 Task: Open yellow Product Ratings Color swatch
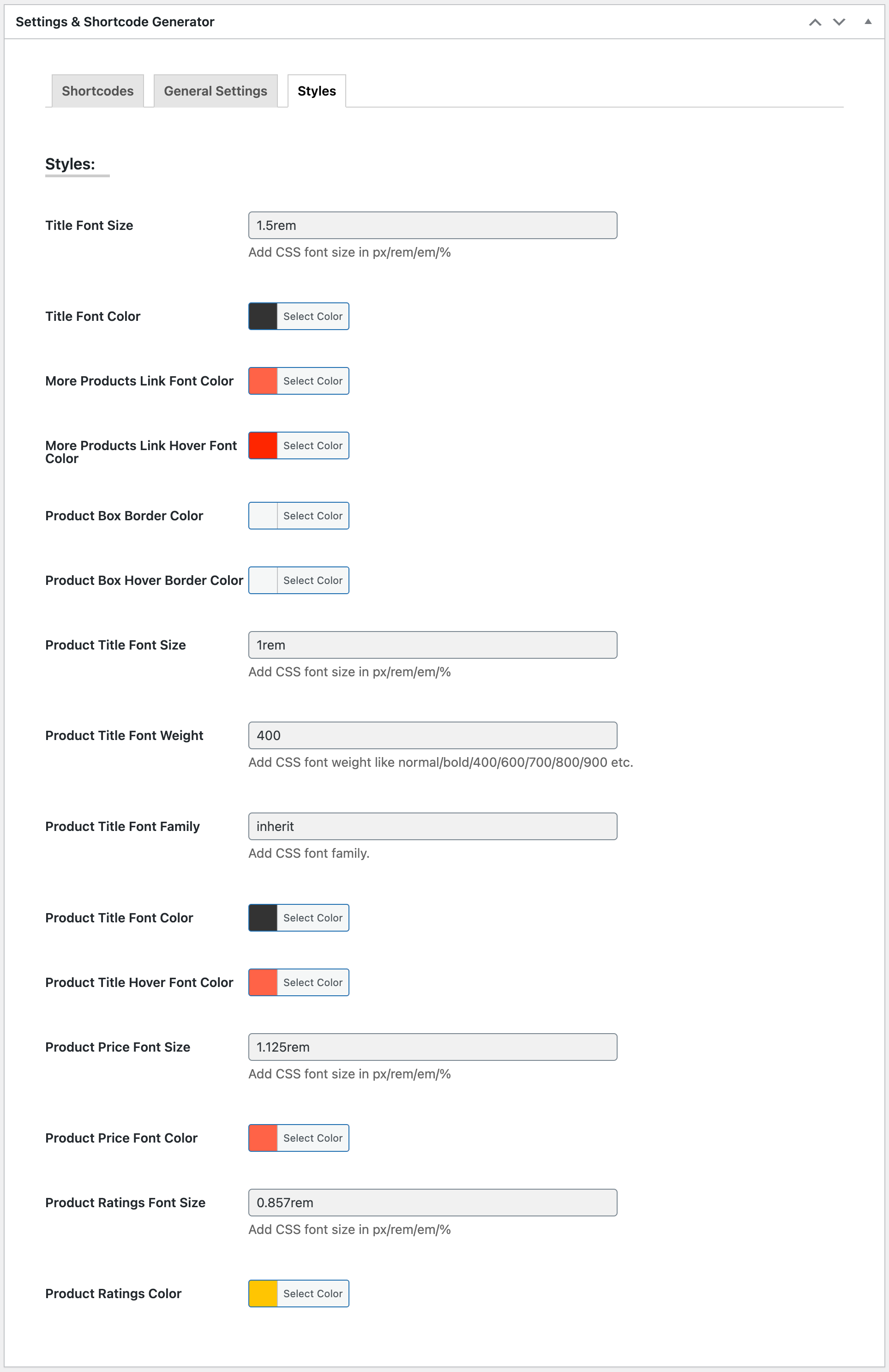[x=263, y=1294]
